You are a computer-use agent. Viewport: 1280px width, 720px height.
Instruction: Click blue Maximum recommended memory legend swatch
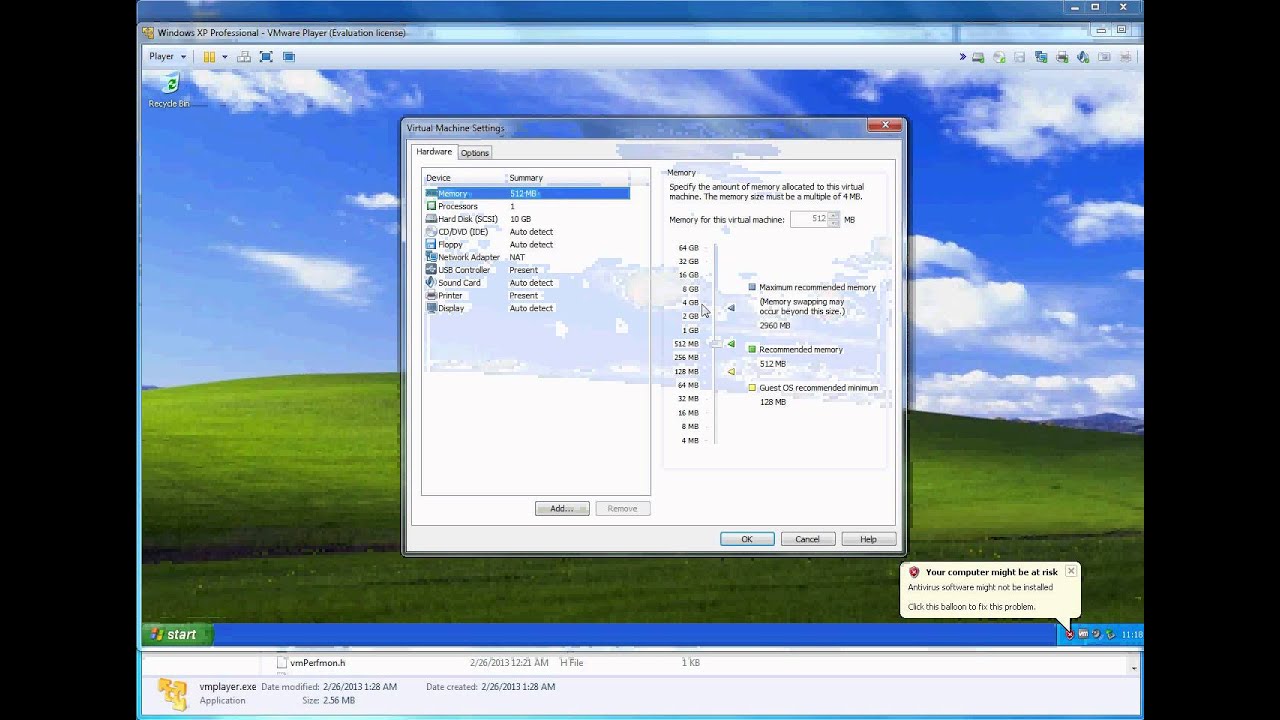point(752,287)
